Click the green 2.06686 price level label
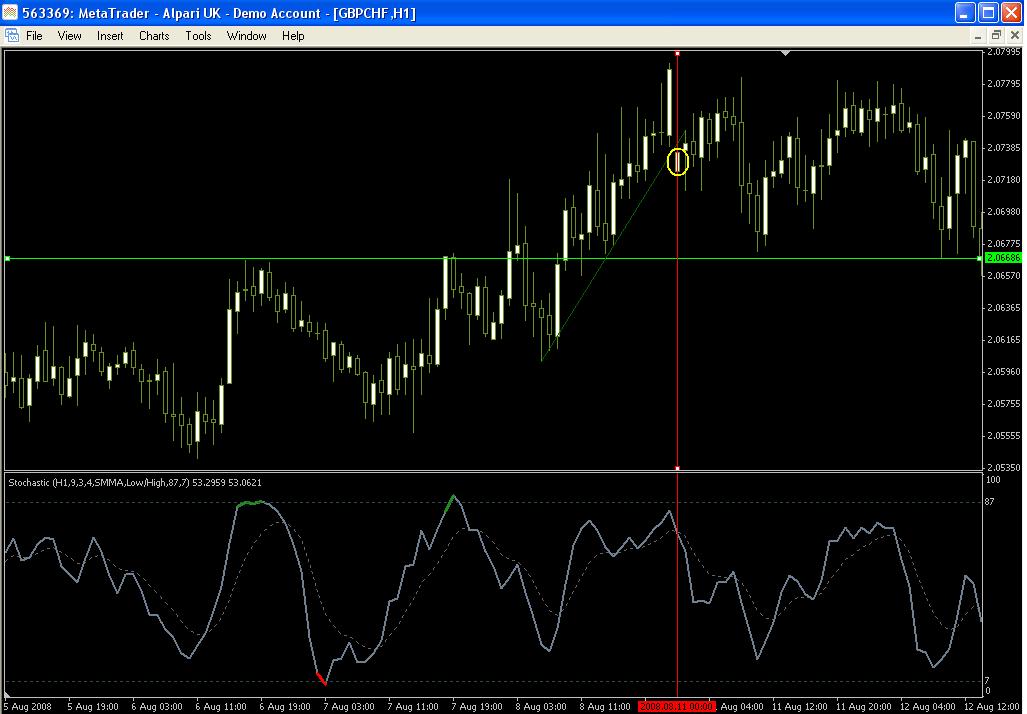The height and width of the screenshot is (714, 1027). [x=1003, y=258]
